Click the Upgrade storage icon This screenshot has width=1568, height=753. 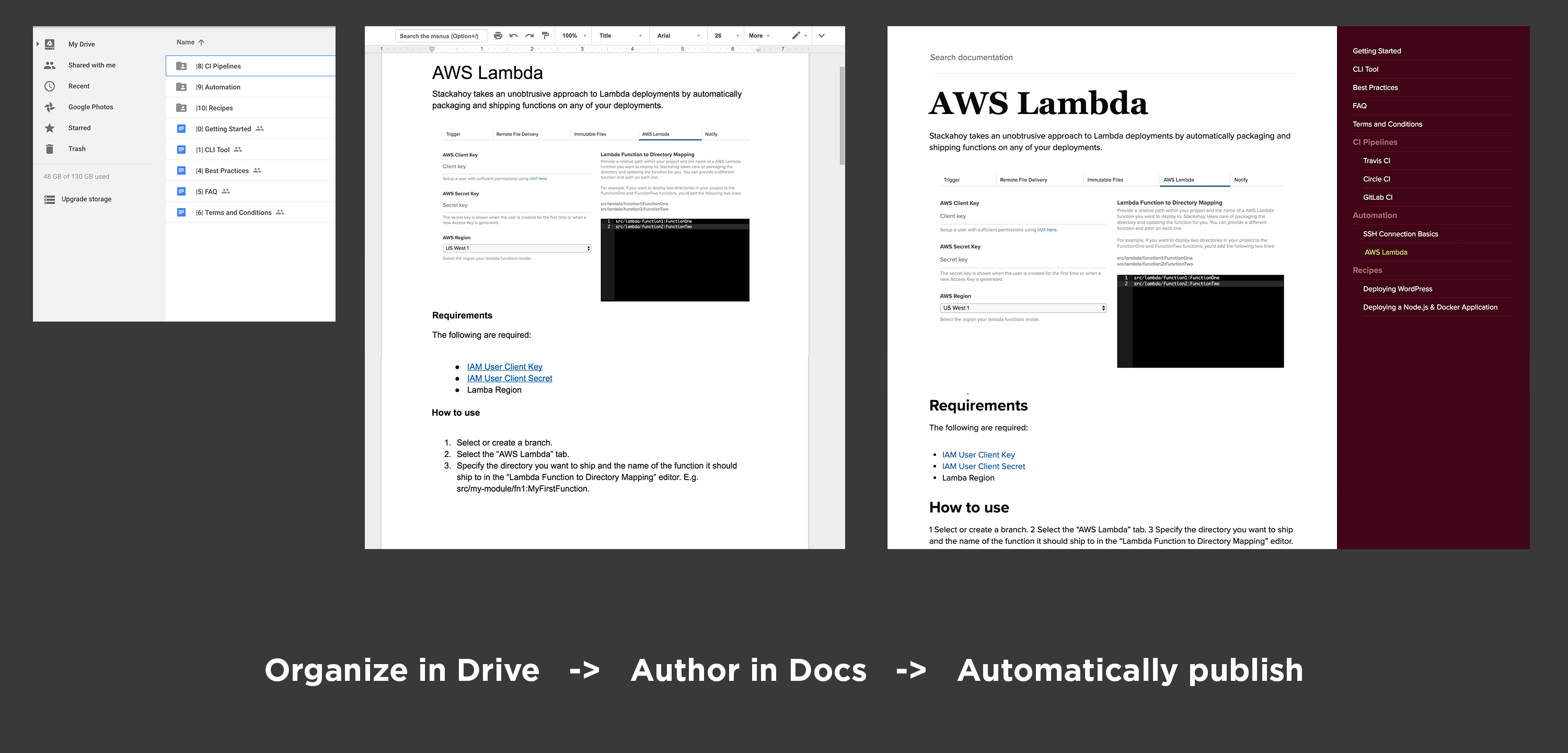[50, 199]
